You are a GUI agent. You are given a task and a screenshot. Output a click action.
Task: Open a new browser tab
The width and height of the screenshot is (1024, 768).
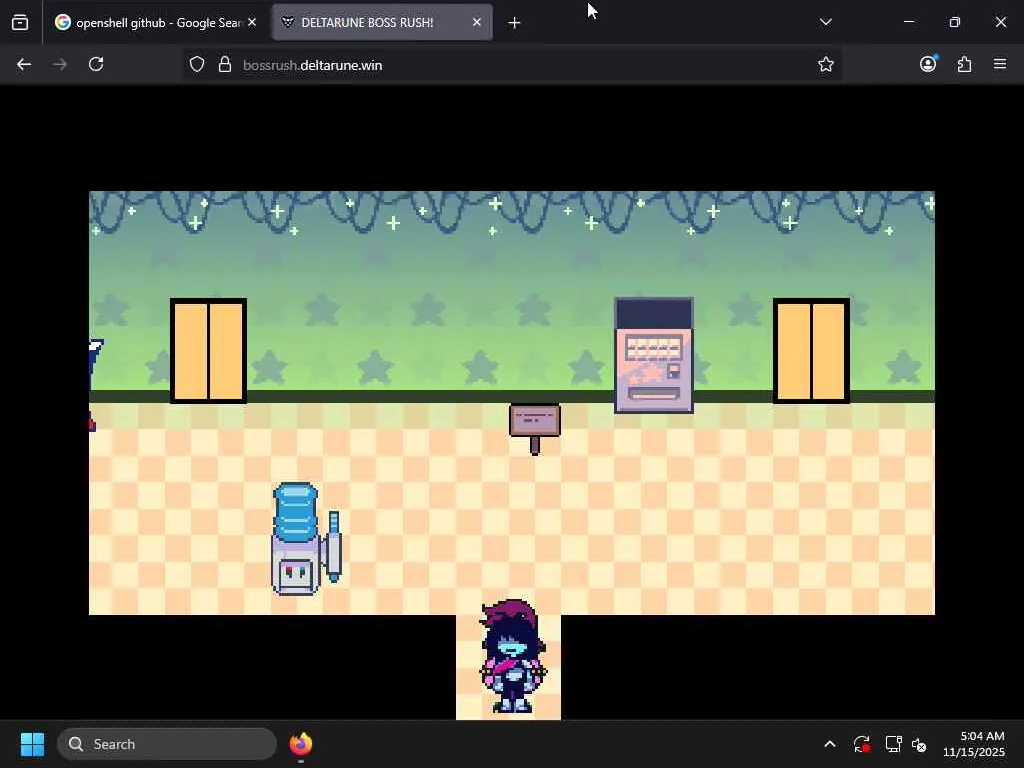coord(514,23)
